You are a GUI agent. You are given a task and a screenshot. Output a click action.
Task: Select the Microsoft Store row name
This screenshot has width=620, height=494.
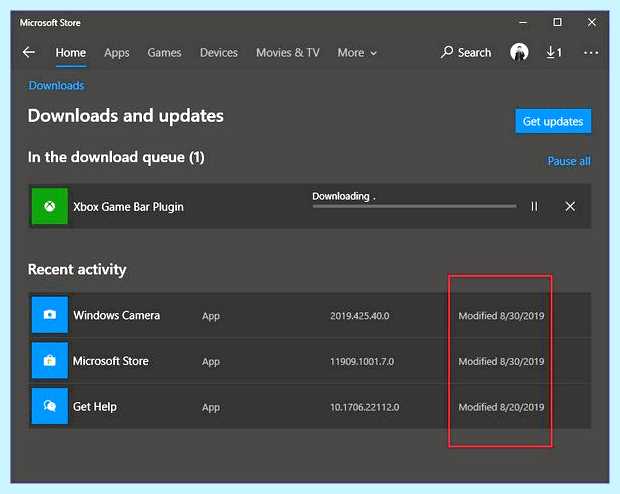coord(111,361)
